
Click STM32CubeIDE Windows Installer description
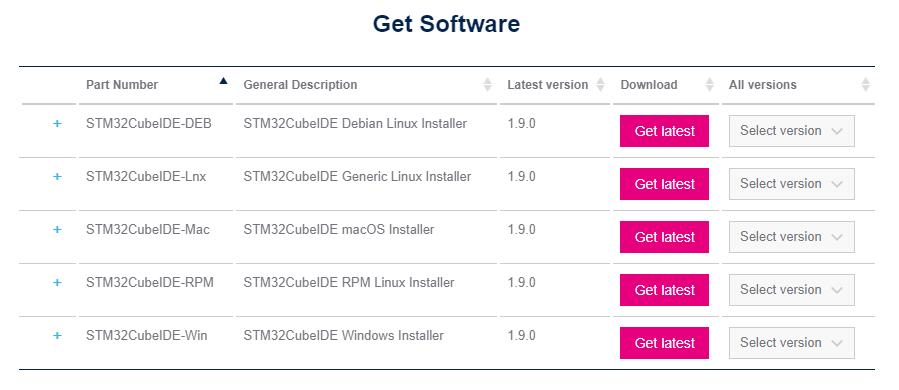click(343, 336)
